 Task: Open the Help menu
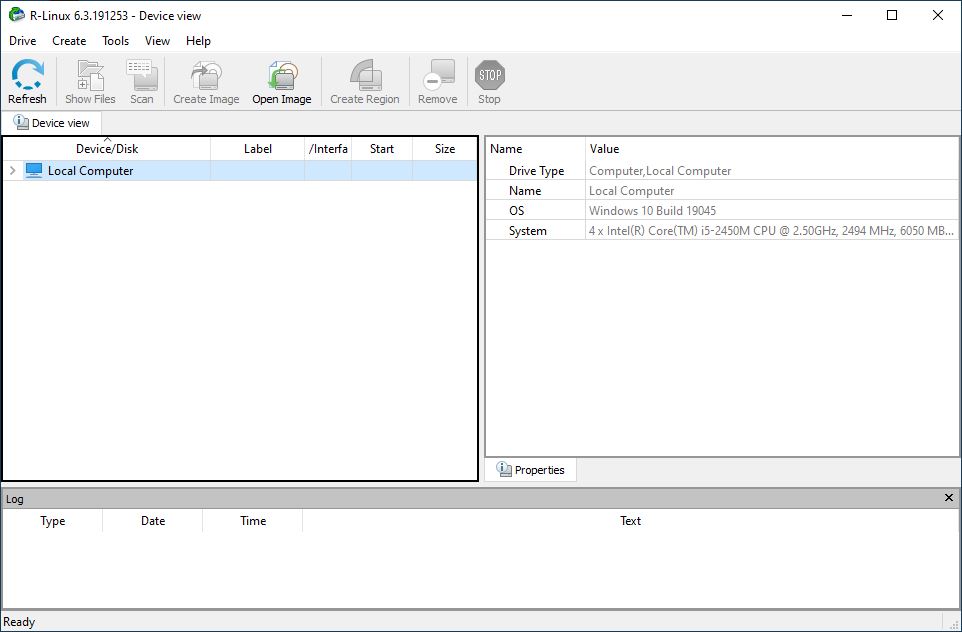(x=198, y=40)
